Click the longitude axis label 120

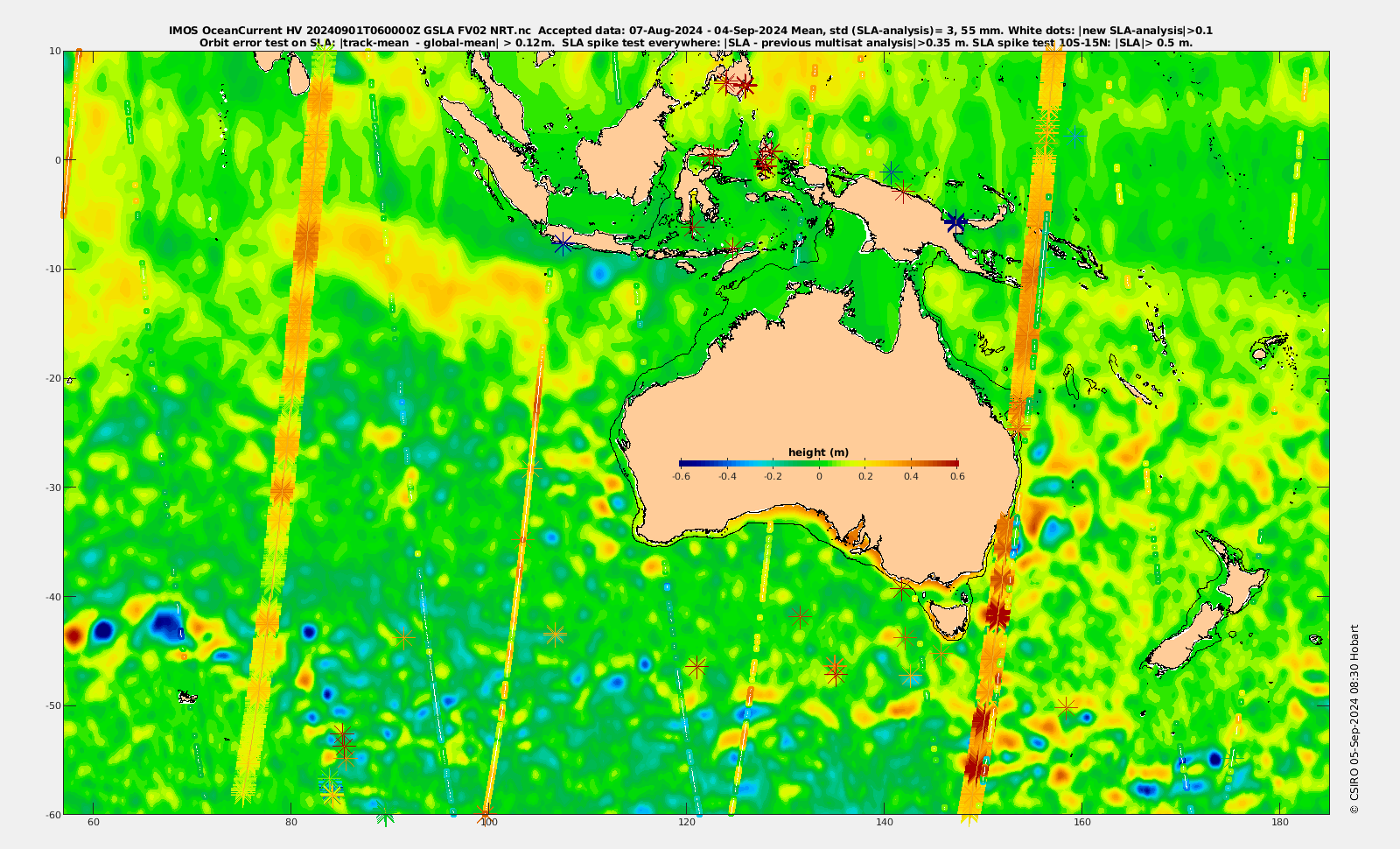[687, 823]
